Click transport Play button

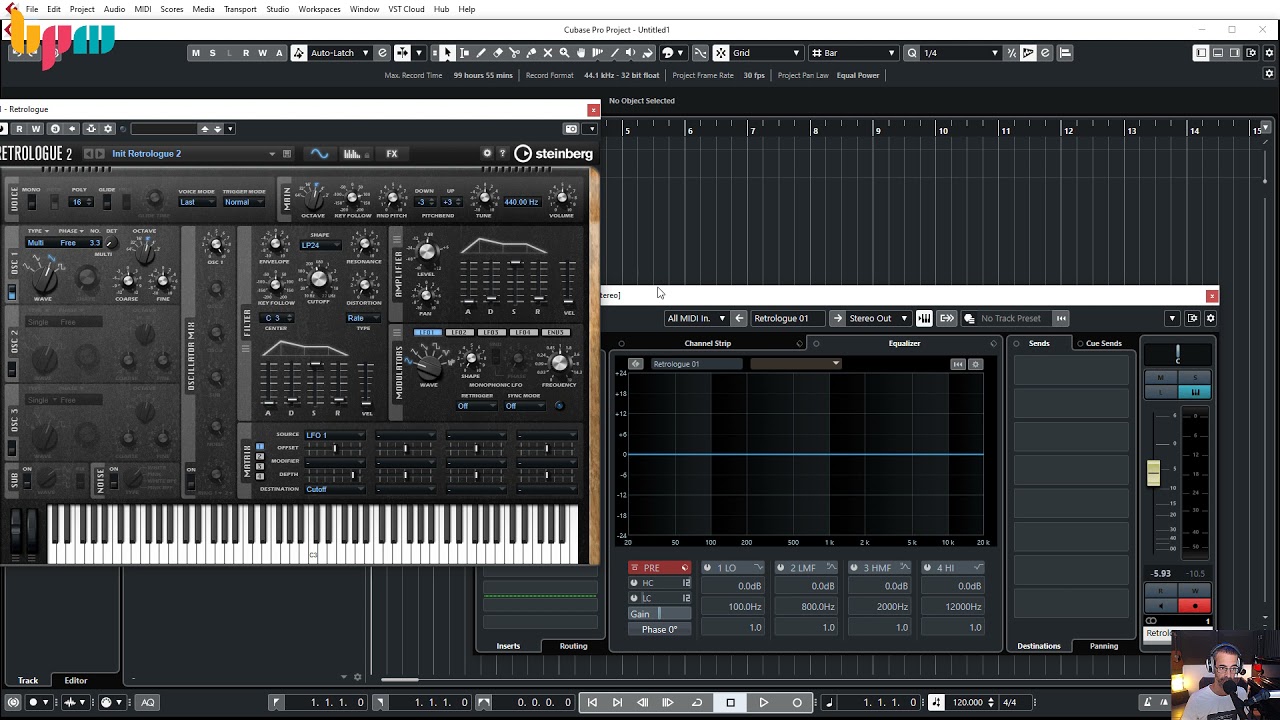pyautogui.click(x=764, y=702)
